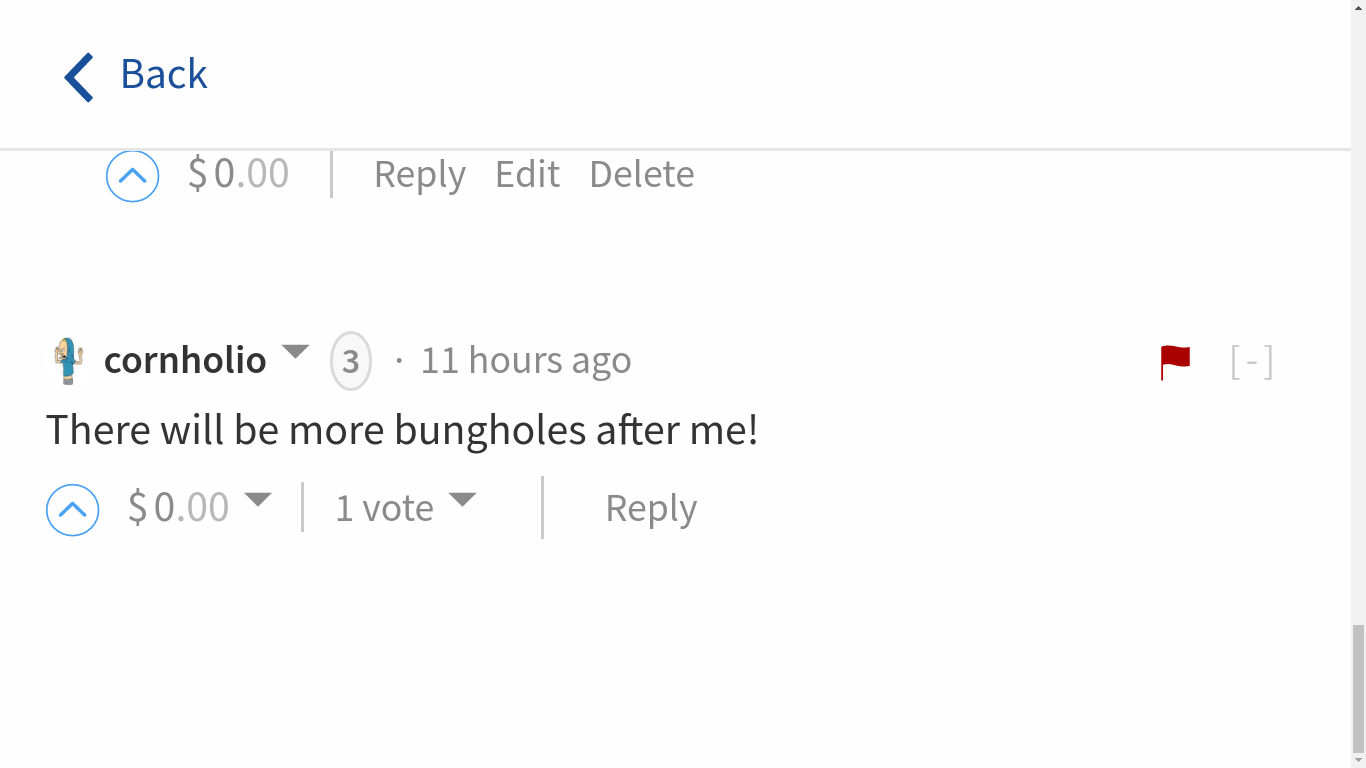Click the badge showing 3 next to cornholio
Viewport: 1366px width, 768px height.
[350, 360]
